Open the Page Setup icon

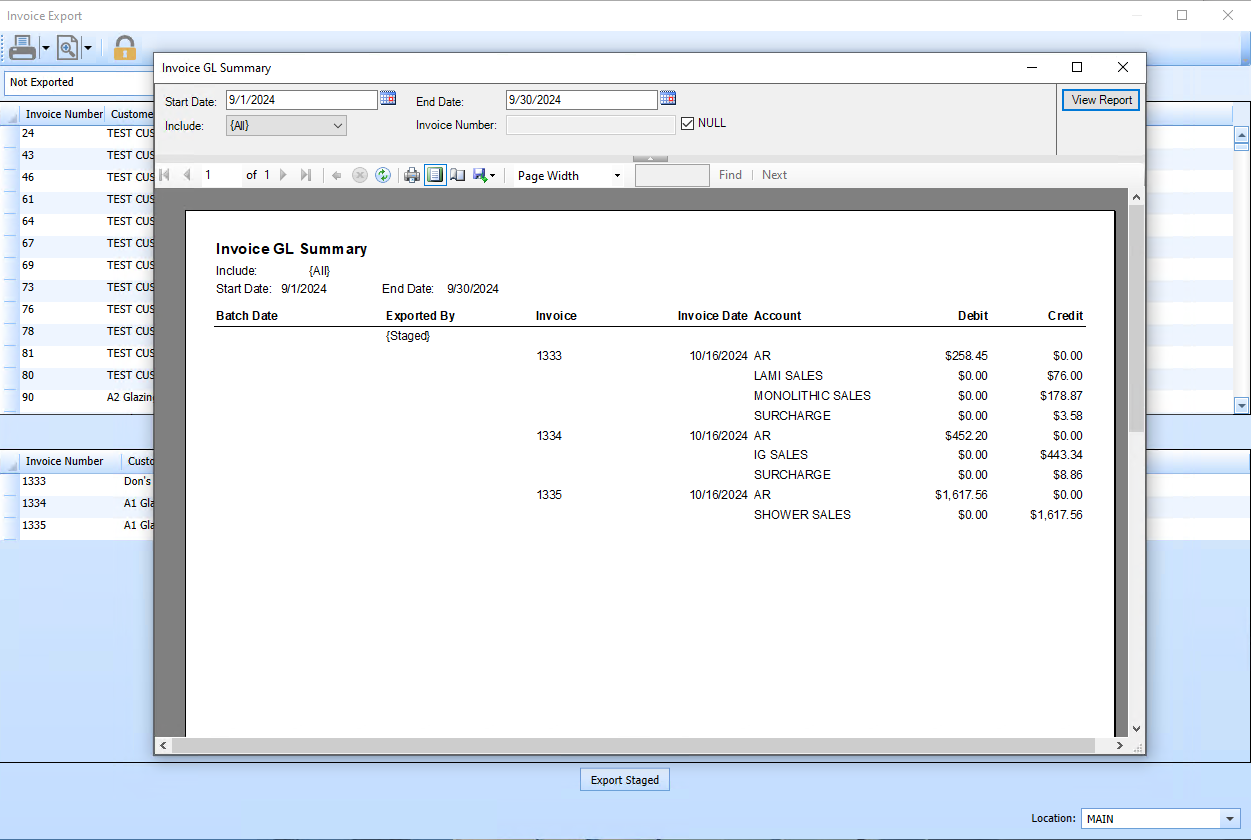pos(457,175)
